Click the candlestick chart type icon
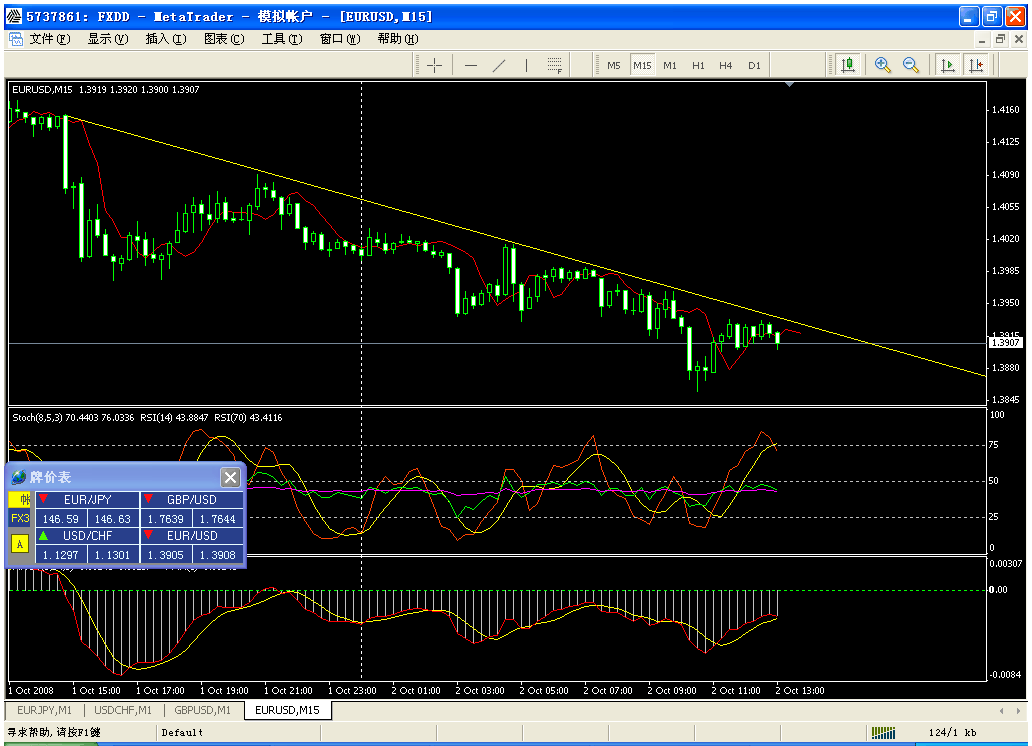Screen dimensions: 1032x746 (848, 65)
